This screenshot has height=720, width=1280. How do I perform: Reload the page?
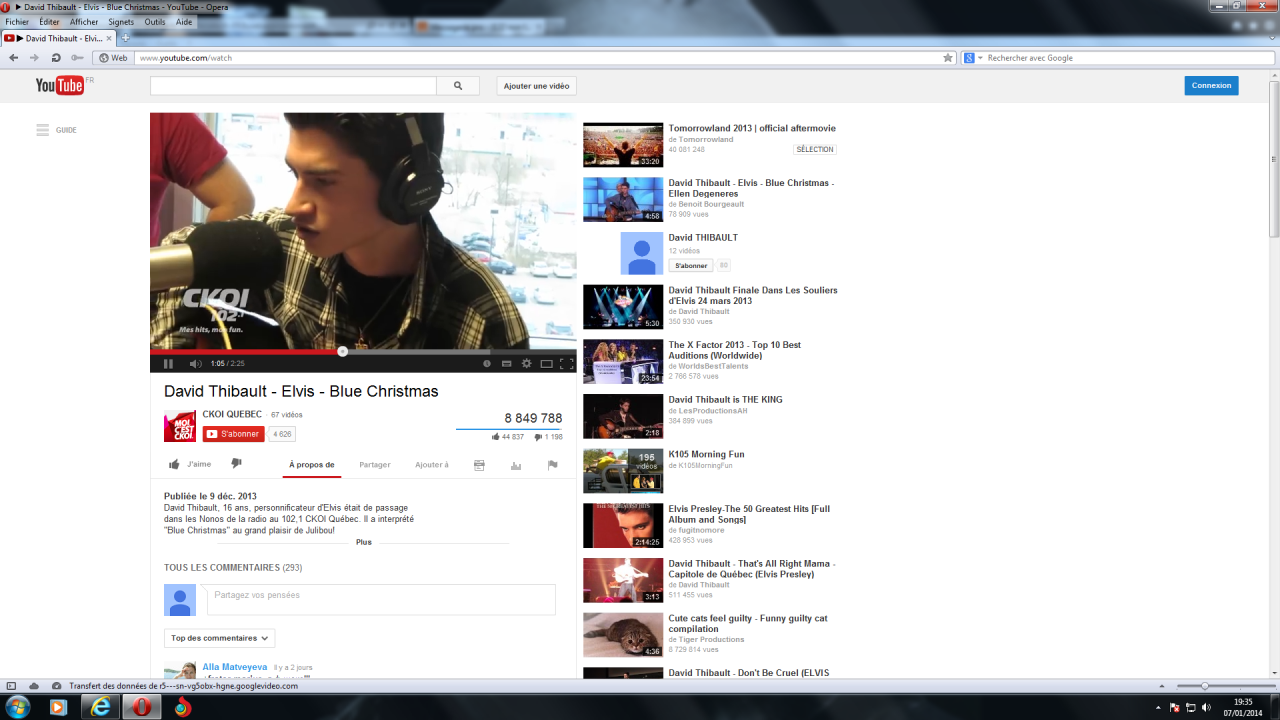56,58
